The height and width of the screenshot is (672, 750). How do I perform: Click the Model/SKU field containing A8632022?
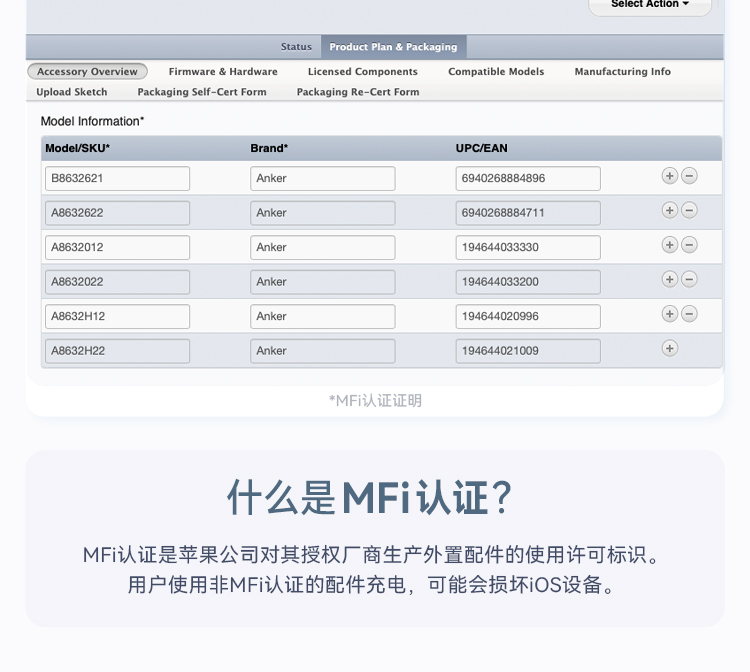(x=118, y=282)
